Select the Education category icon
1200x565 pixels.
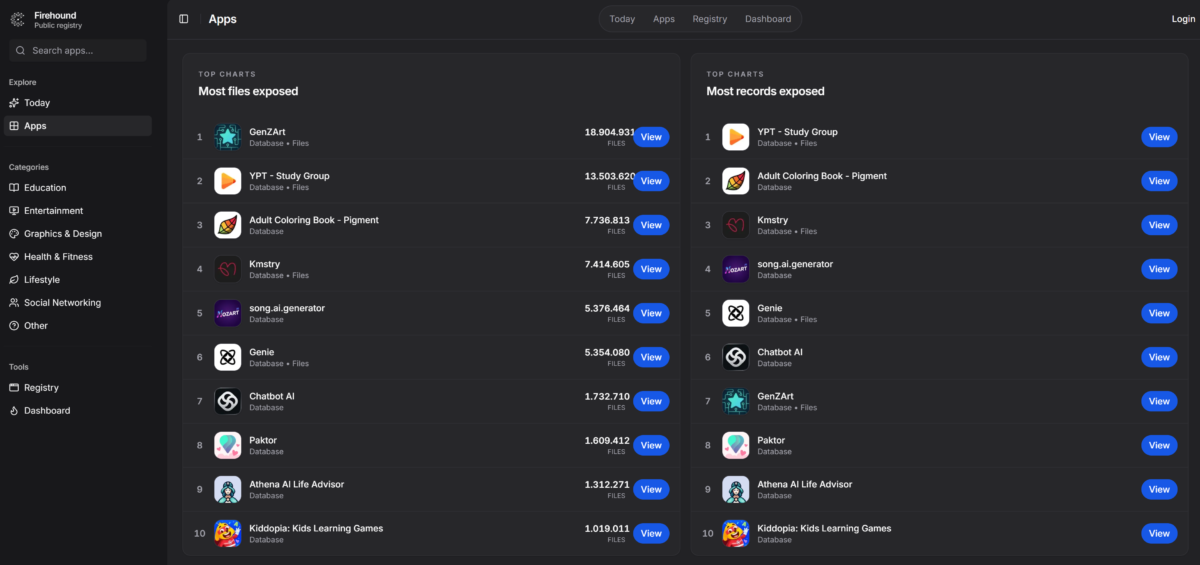coord(14,188)
